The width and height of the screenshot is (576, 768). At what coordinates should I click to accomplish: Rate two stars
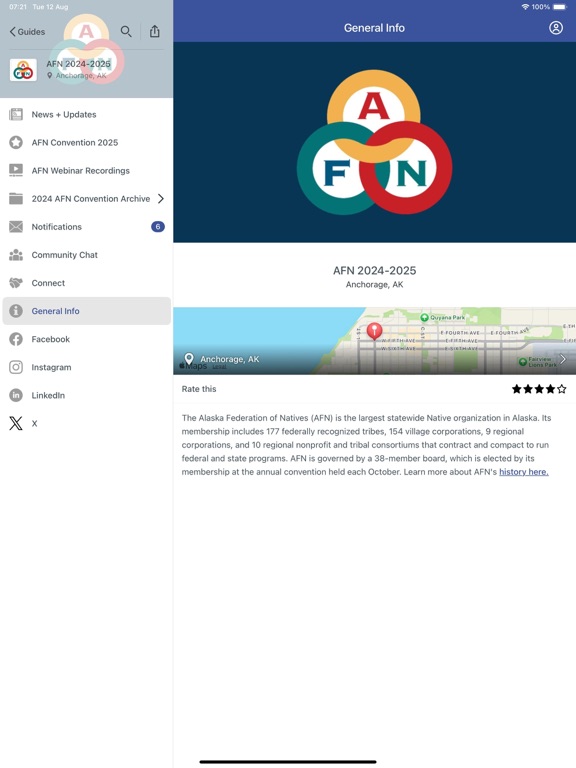528,389
